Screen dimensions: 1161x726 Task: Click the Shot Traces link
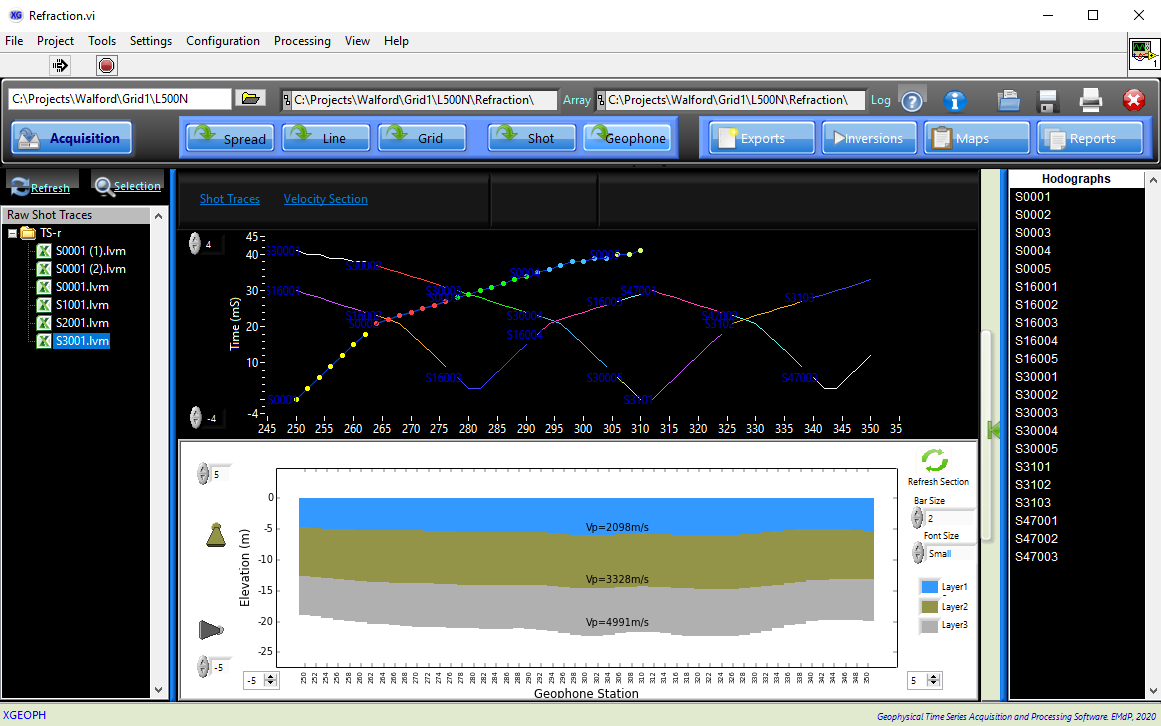[x=229, y=198]
